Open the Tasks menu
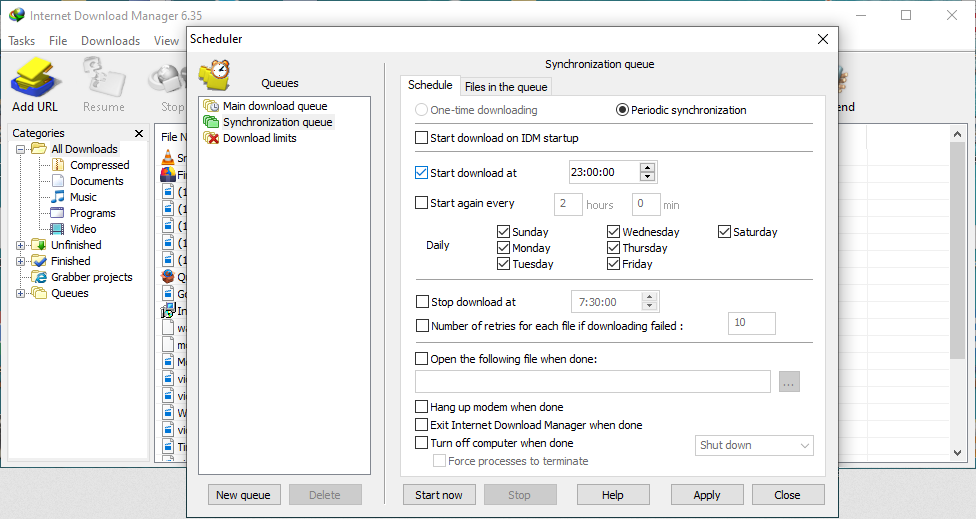This screenshot has height=519, width=976. 22,40
